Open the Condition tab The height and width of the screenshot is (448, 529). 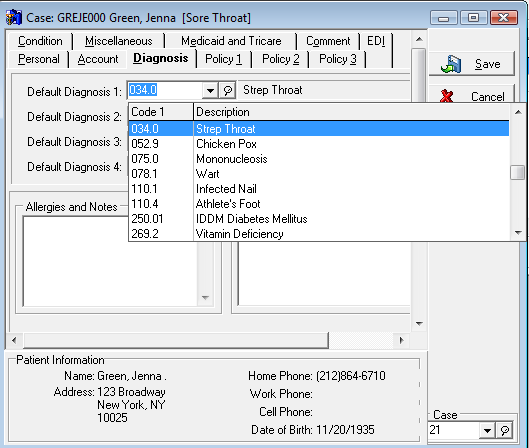pos(40,41)
